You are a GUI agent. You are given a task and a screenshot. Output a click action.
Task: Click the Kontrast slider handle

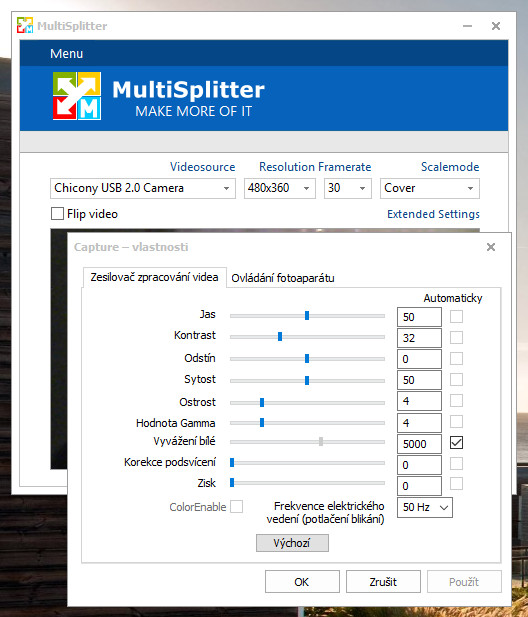point(280,337)
